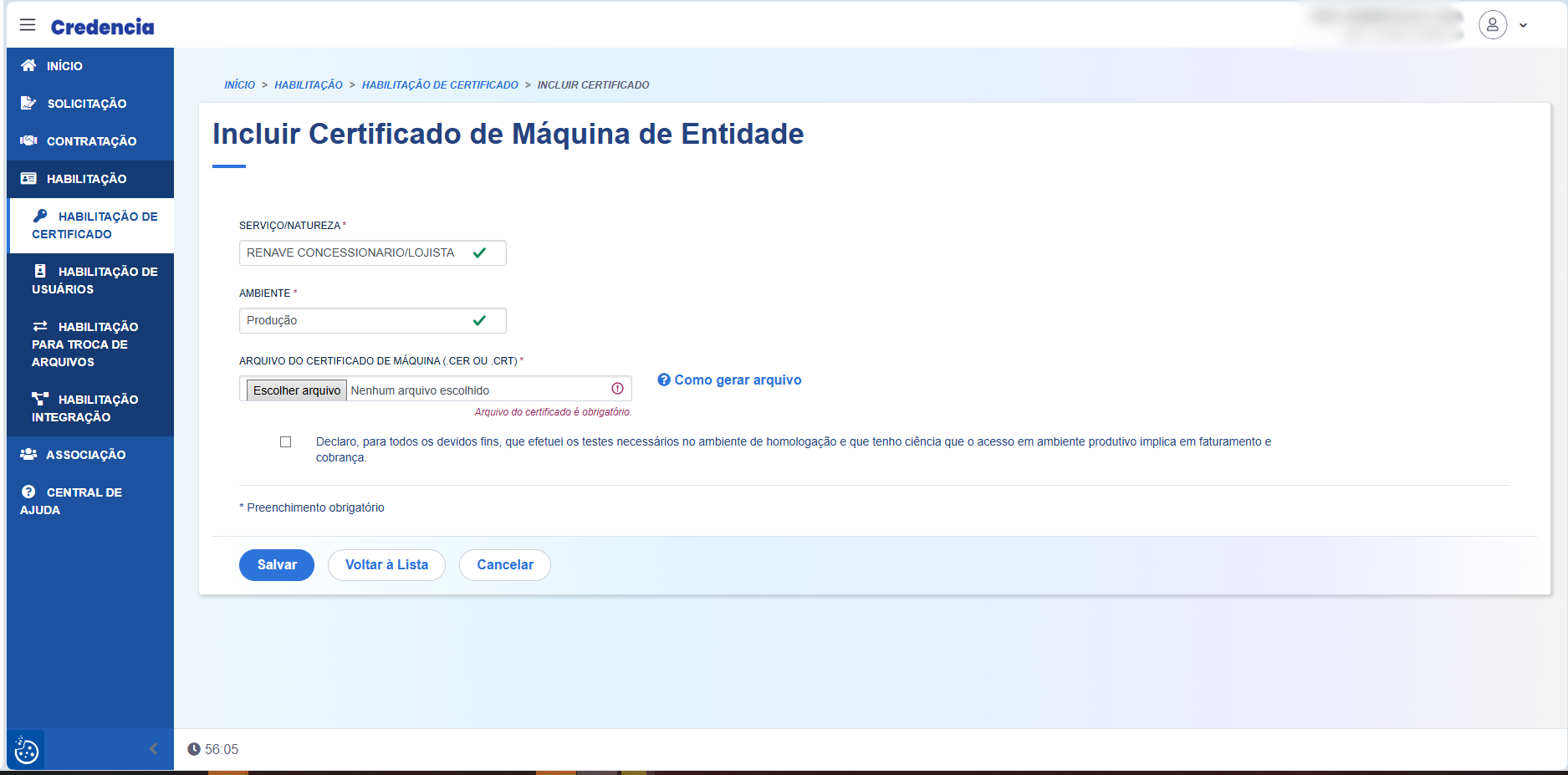Expand the user account dropdown arrow
Viewport: 1568px width, 775px height.
pos(1523,26)
